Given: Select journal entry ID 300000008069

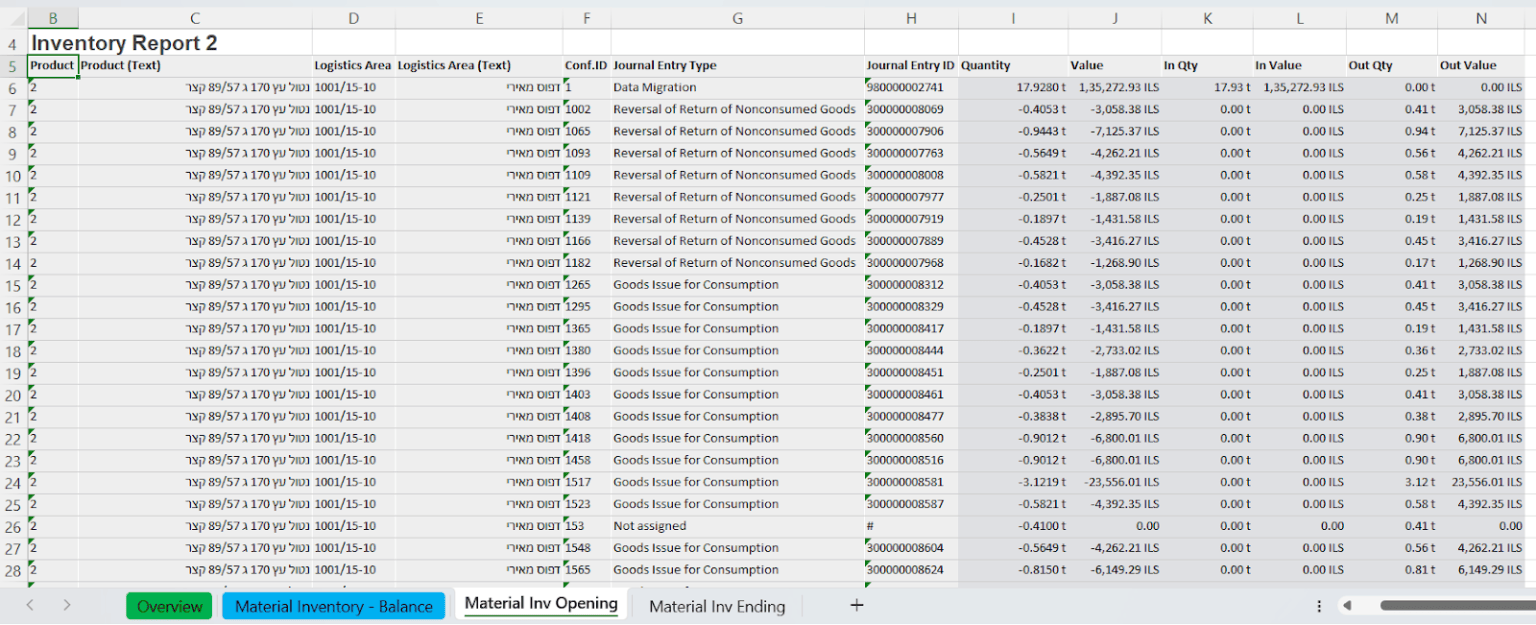Looking at the screenshot, I should pos(911,110).
